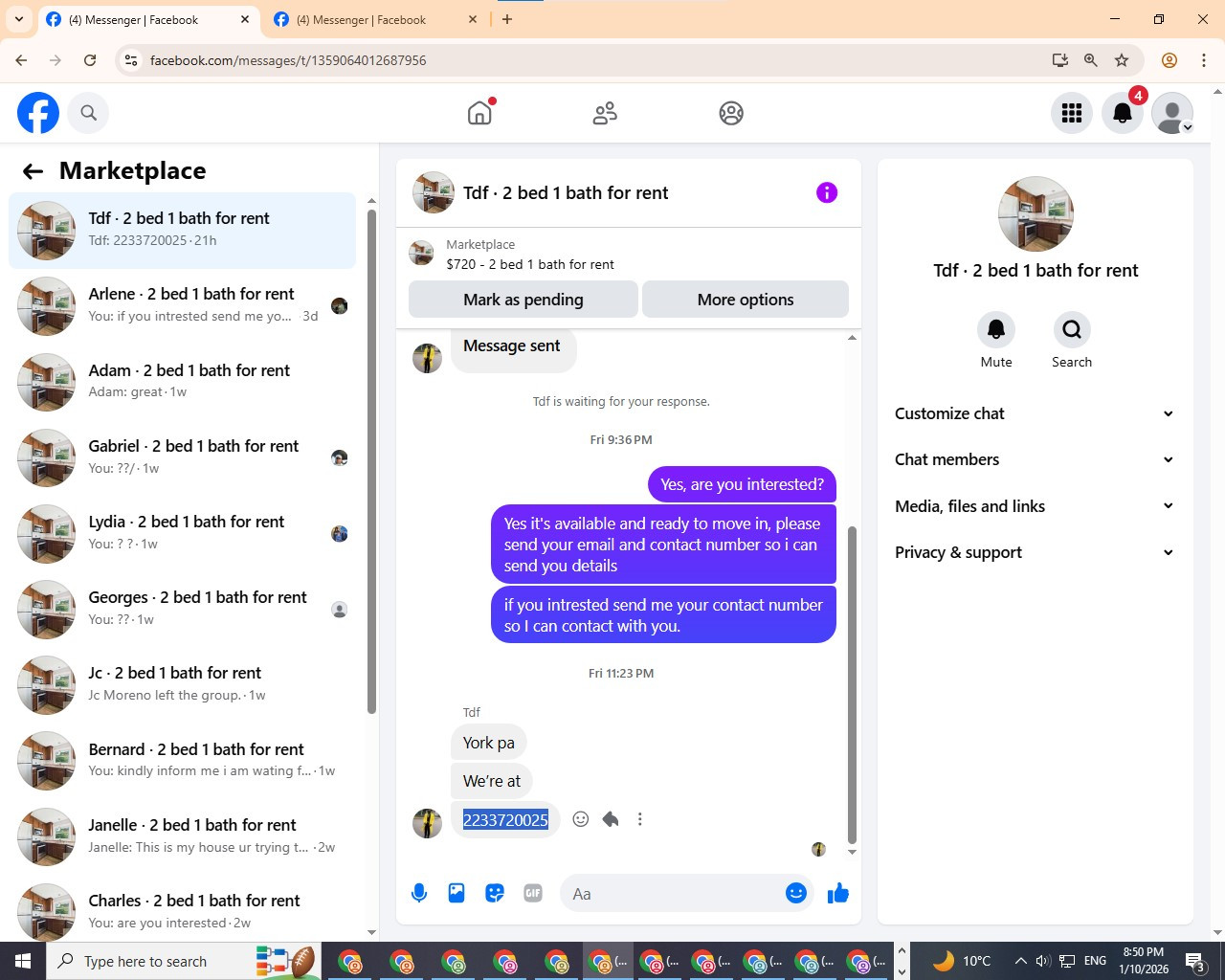Open the Friends icon in top navigation
Image resolution: width=1225 pixels, height=980 pixels.
[x=605, y=113]
